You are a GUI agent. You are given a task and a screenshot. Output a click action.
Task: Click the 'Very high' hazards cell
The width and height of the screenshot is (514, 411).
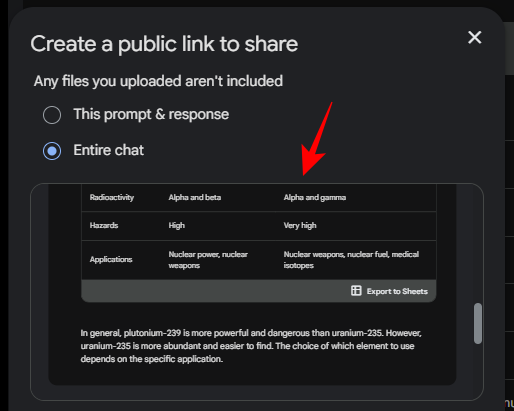coord(300,225)
